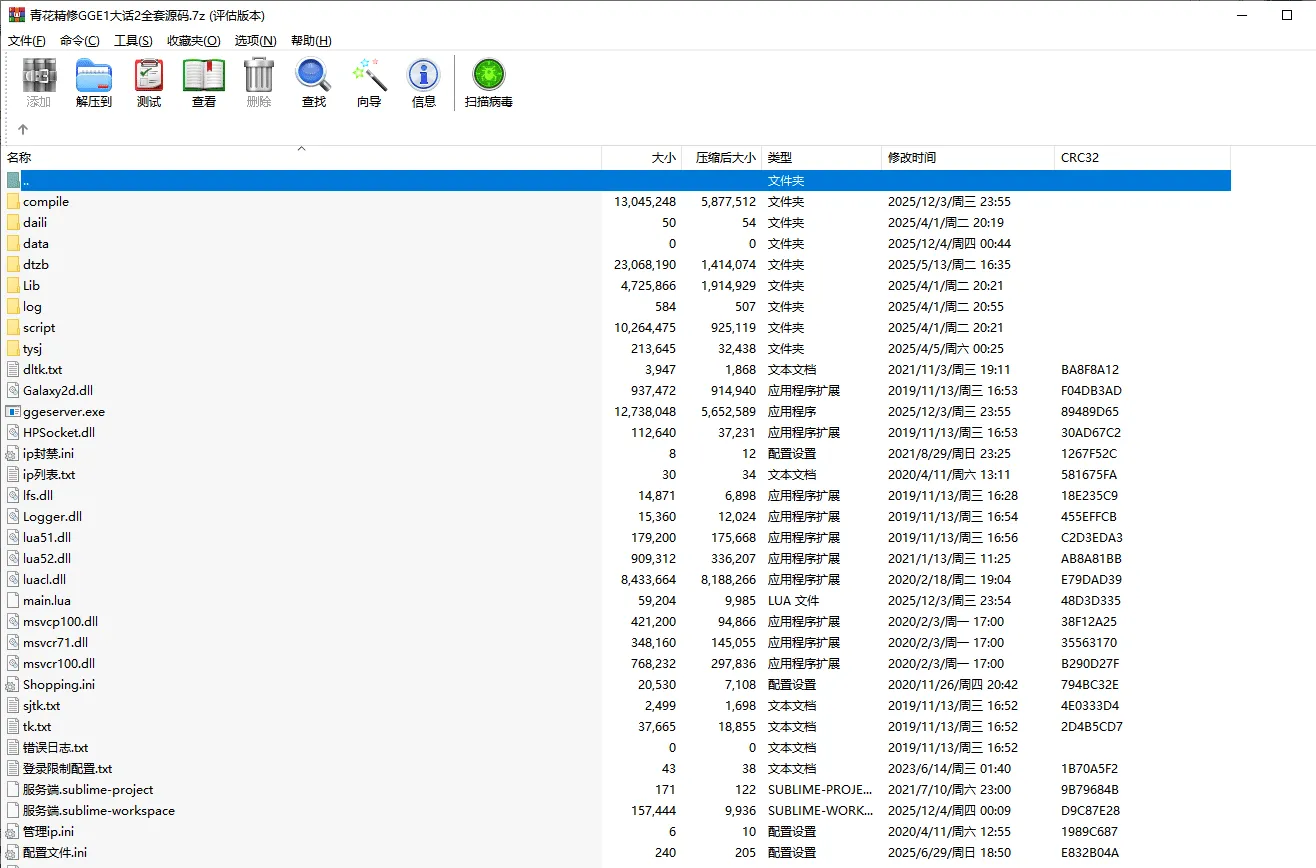Click the 添加 (Add) toolbar icon
This screenshot has height=868, width=1316.
tap(39, 75)
